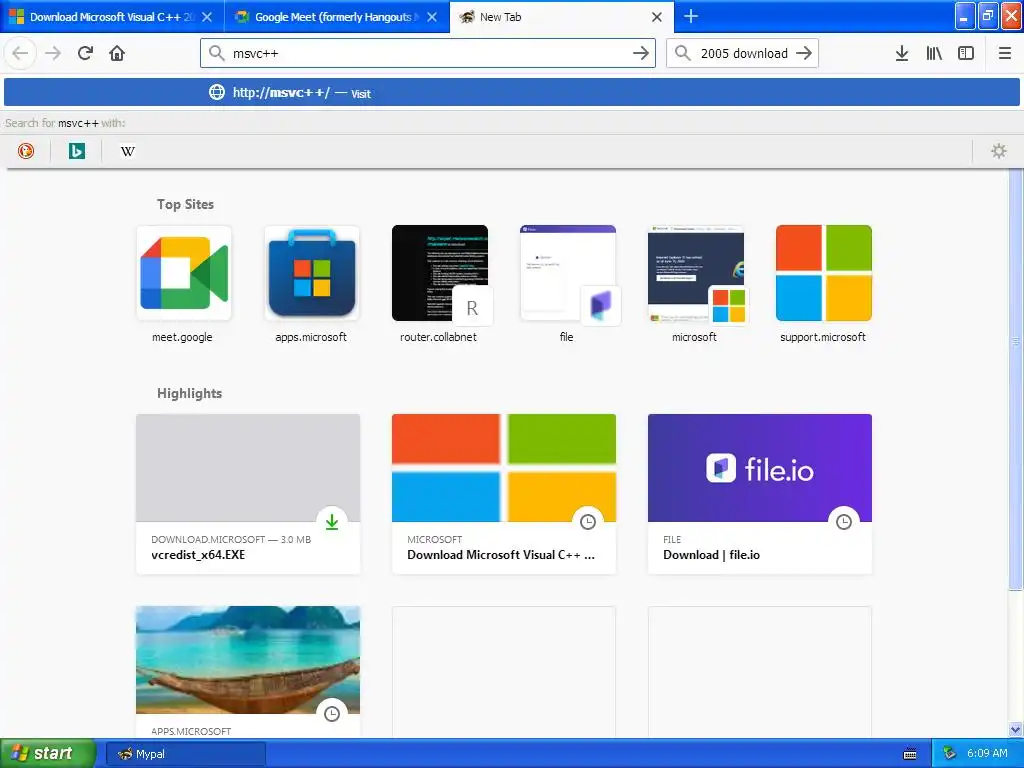Open the downloads toolbar button

click(902, 53)
